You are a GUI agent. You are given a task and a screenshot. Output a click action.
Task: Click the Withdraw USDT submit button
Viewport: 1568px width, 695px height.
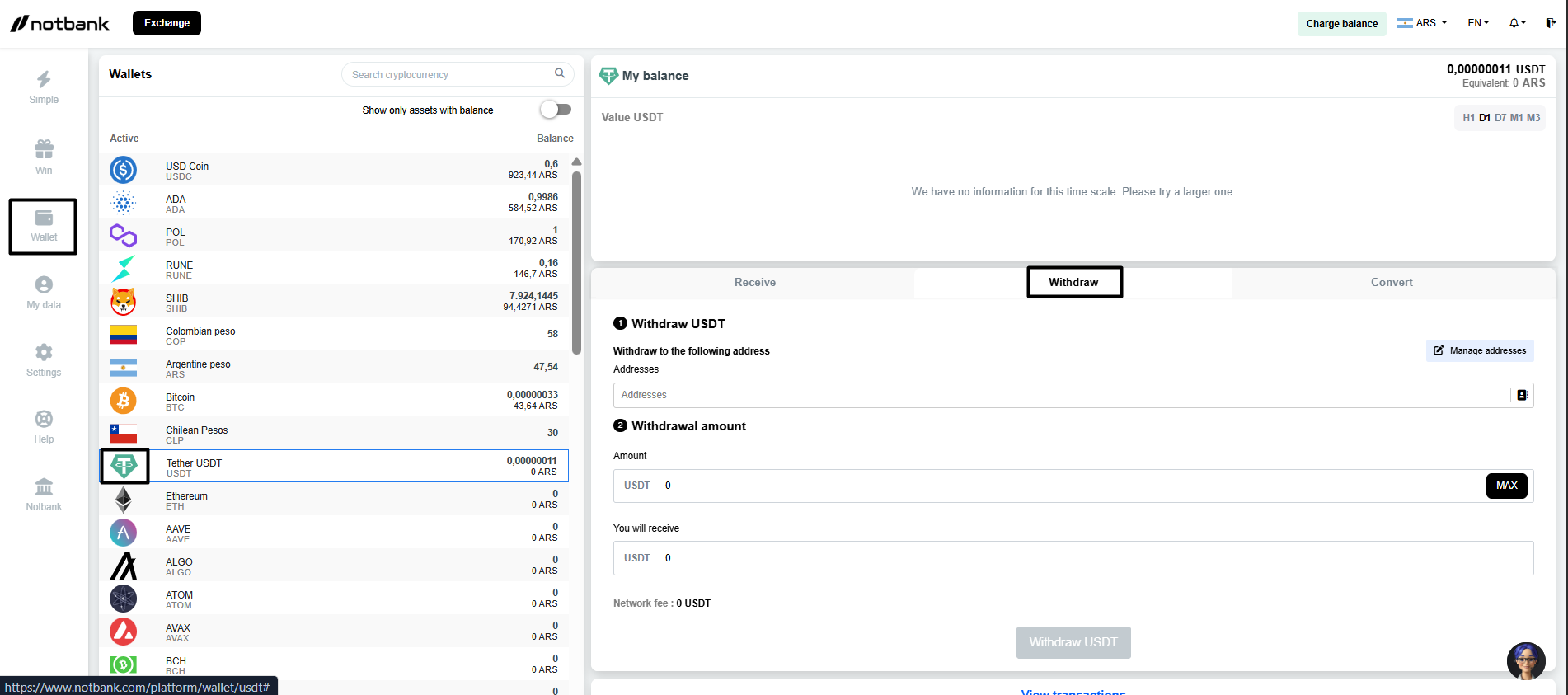click(1073, 642)
